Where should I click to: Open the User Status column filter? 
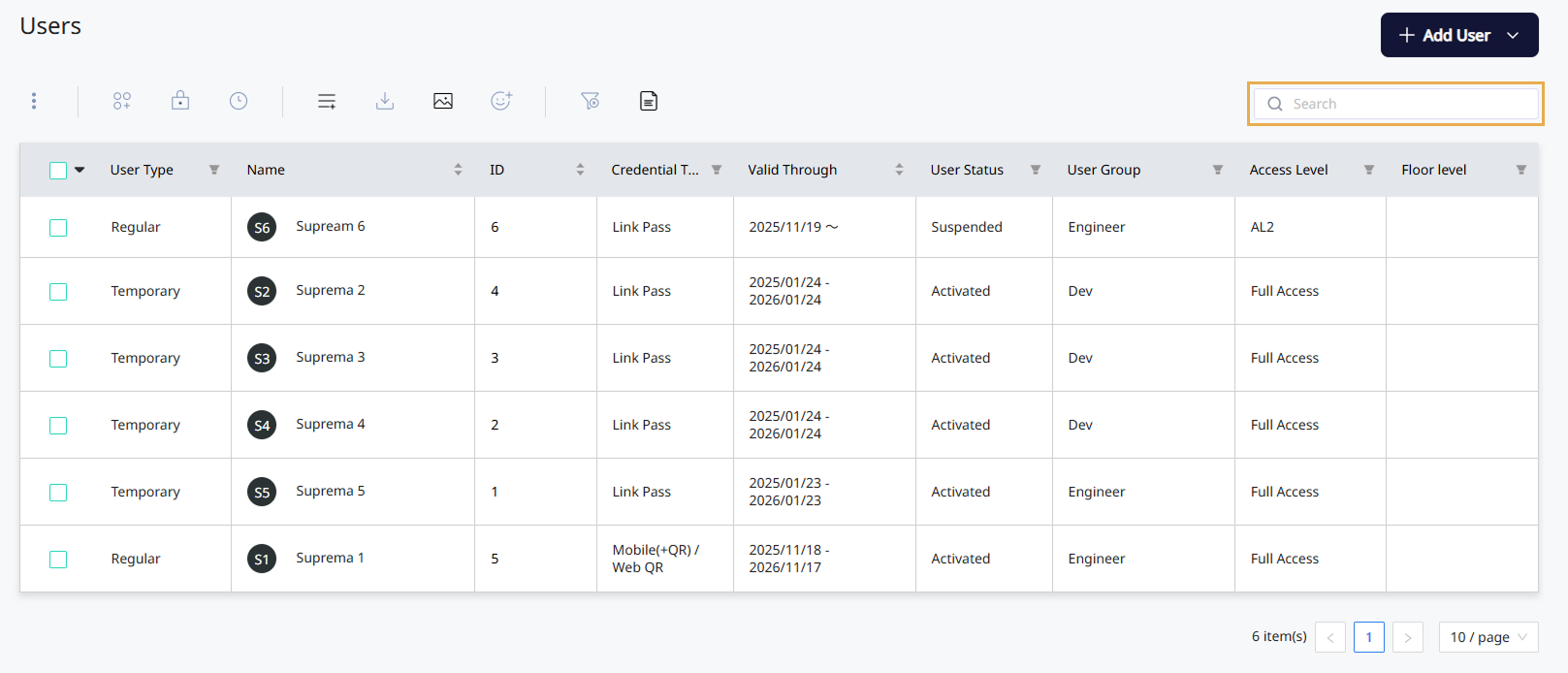[1036, 170]
